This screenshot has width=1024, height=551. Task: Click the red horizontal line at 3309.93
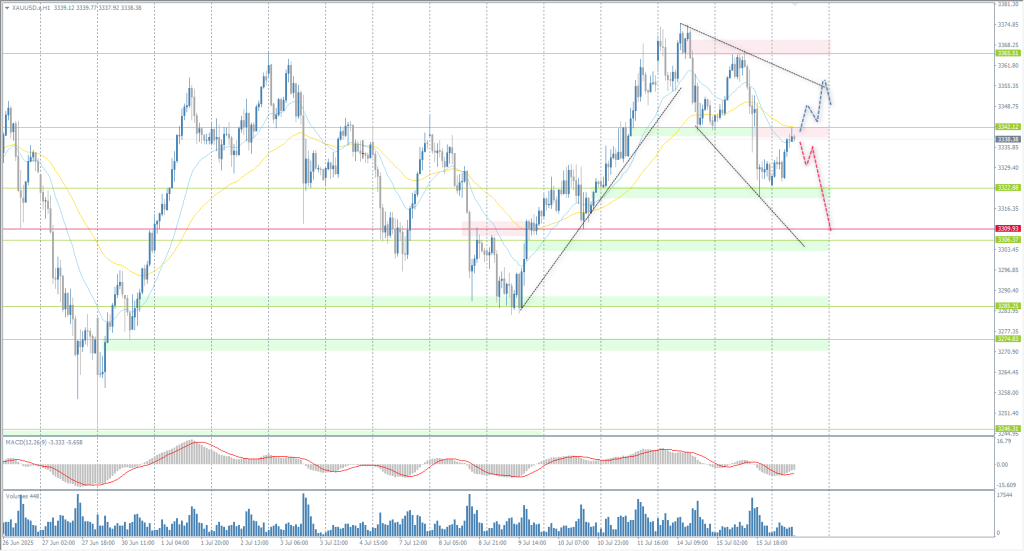pos(300,229)
